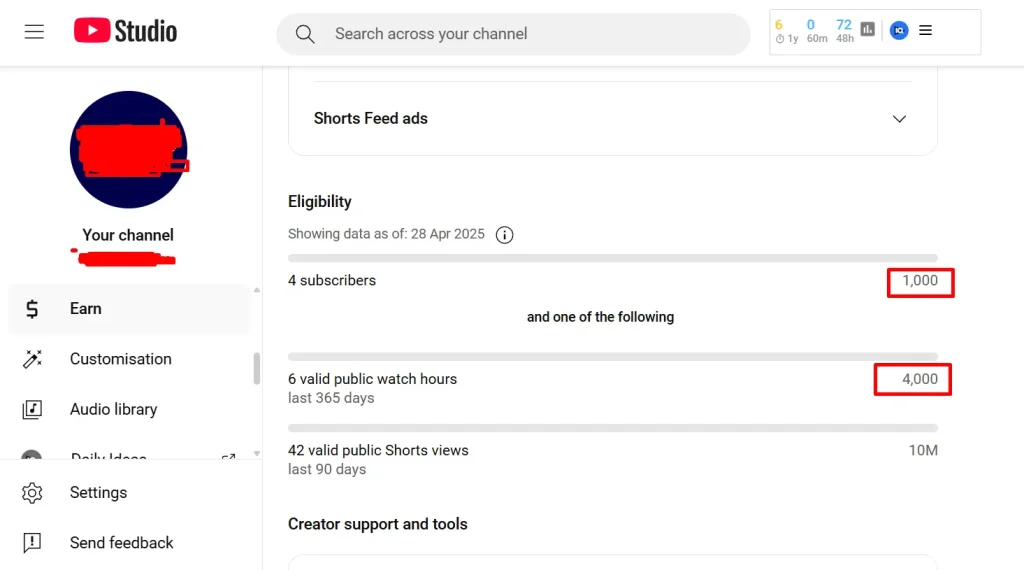Click the channel avatar thumbnail
Screen dimensions: 1024x570
[129, 150]
